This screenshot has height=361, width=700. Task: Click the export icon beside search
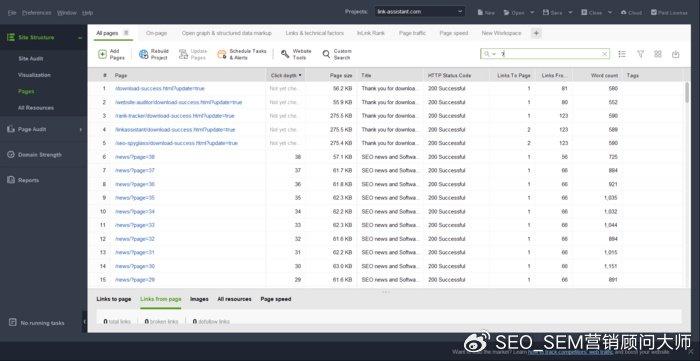(675, 54)
